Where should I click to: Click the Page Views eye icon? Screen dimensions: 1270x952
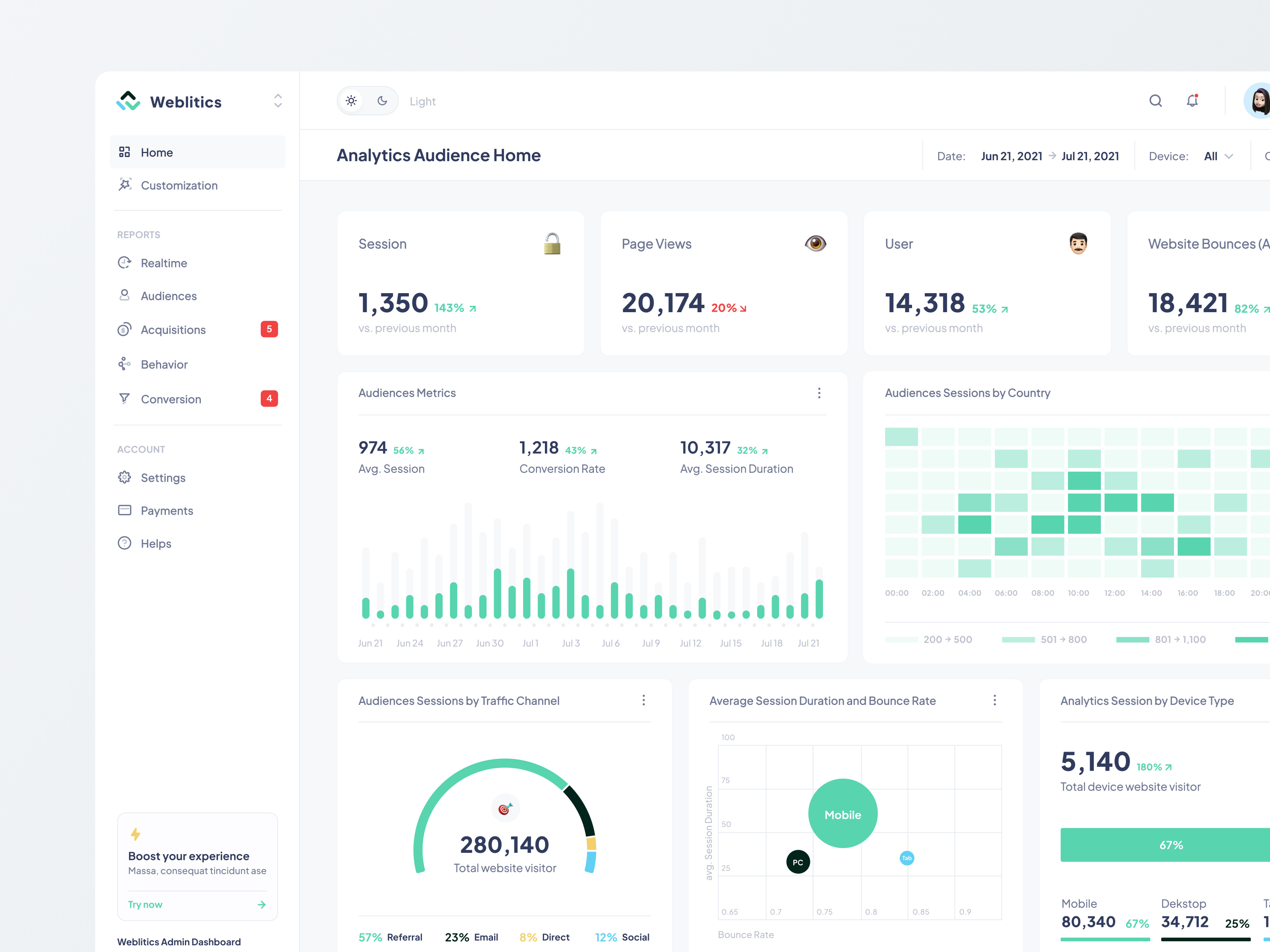(815, 243)
